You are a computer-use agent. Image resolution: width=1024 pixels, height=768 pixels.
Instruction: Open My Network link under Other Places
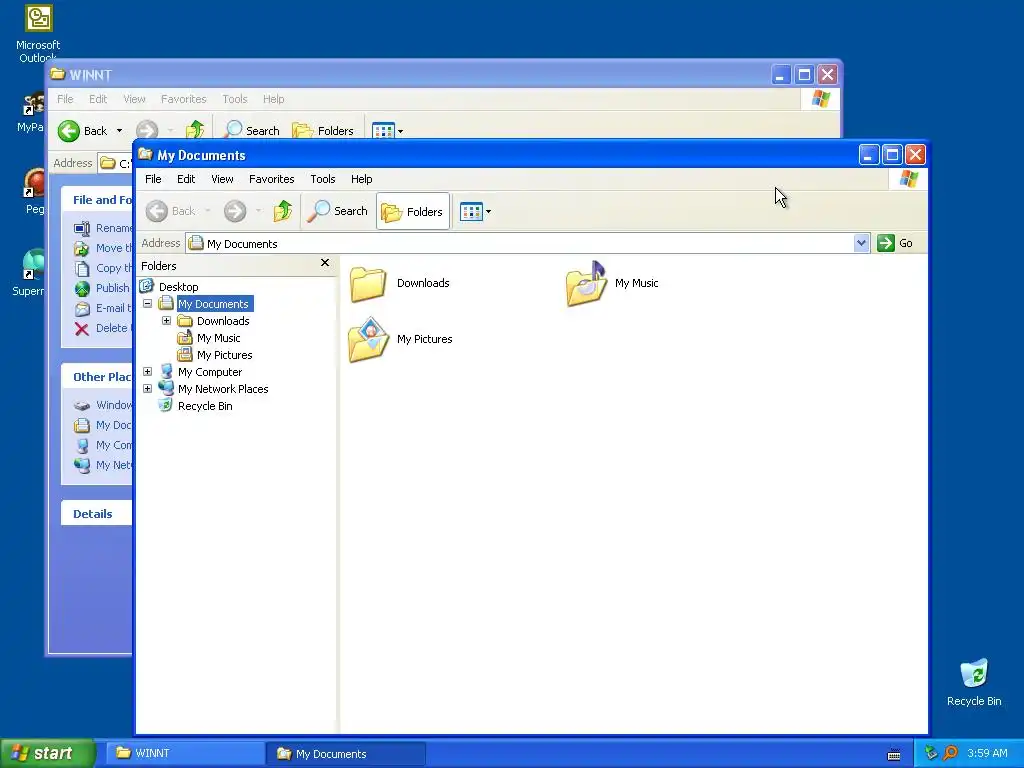tap(103, 465)
